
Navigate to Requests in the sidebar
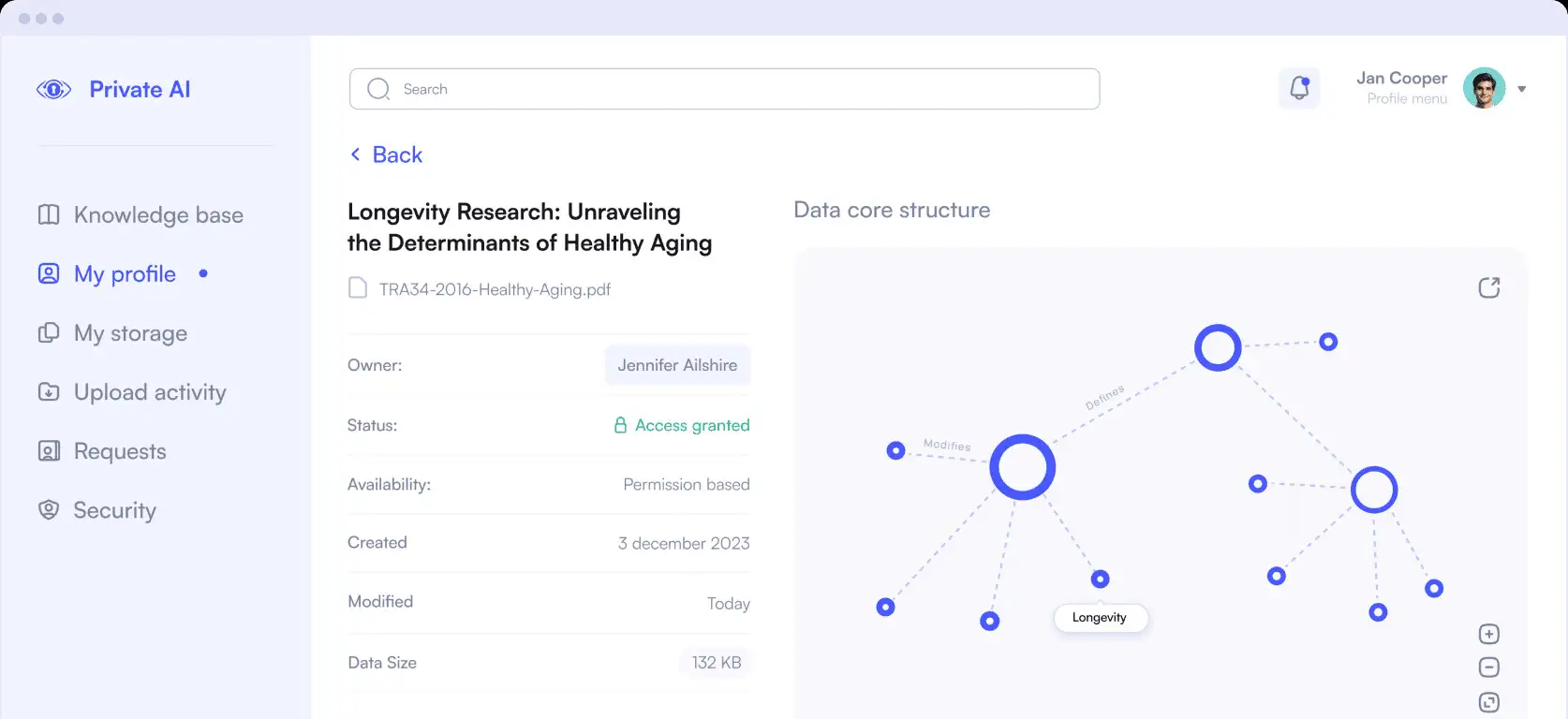(120, 451)
